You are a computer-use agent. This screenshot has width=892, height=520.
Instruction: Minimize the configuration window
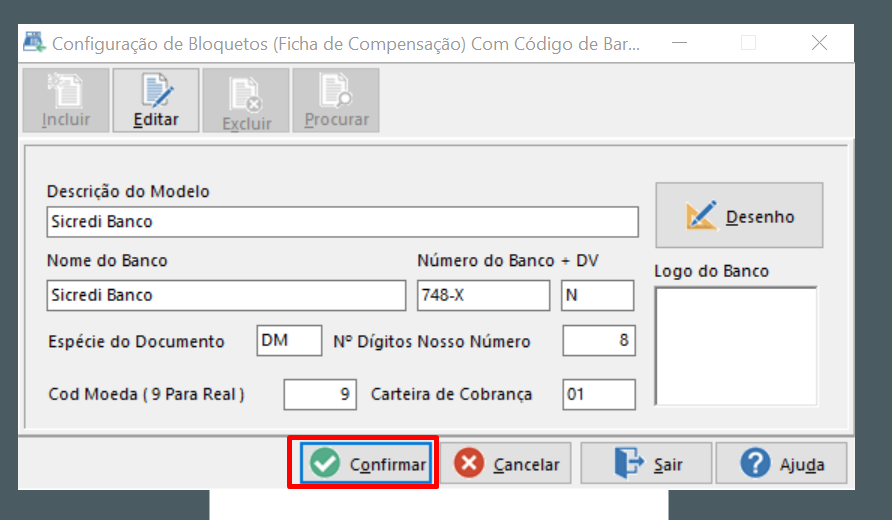coord(679,43)
